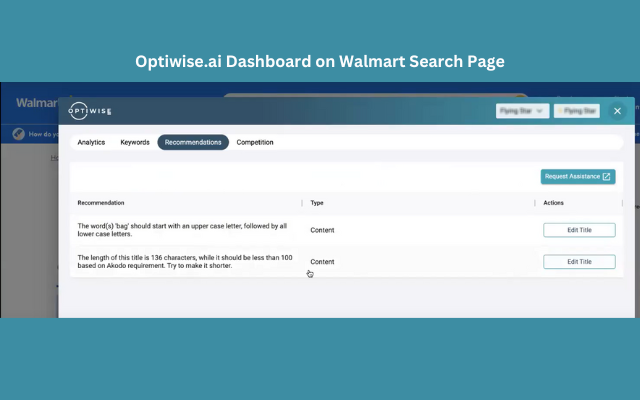640x400 pixels.
Task: Close the Optiwise dashboard with X
Action: [x=618, y=111]
